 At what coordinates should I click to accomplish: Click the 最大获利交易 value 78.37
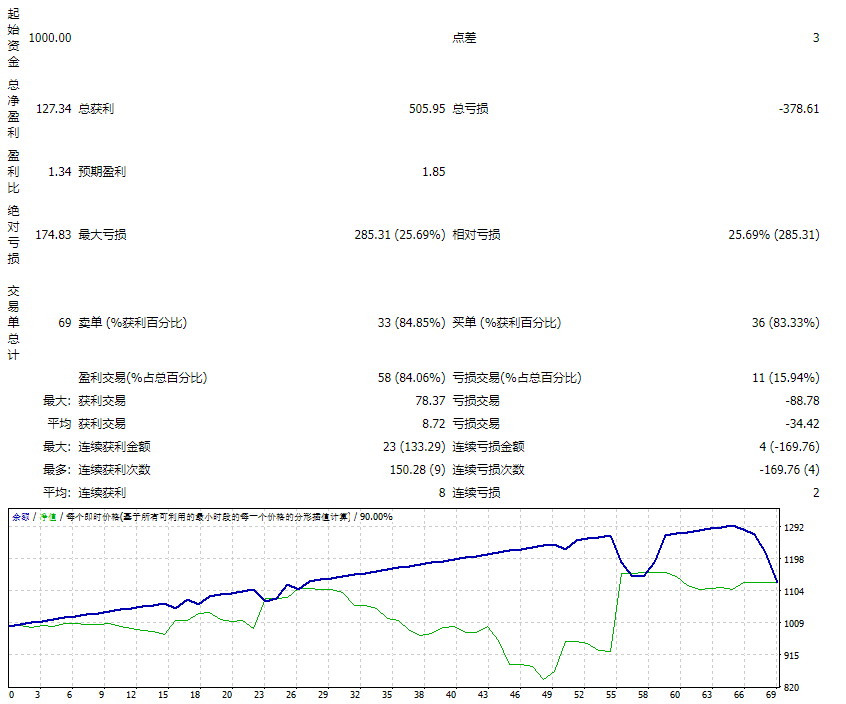(x=432, y=401)
